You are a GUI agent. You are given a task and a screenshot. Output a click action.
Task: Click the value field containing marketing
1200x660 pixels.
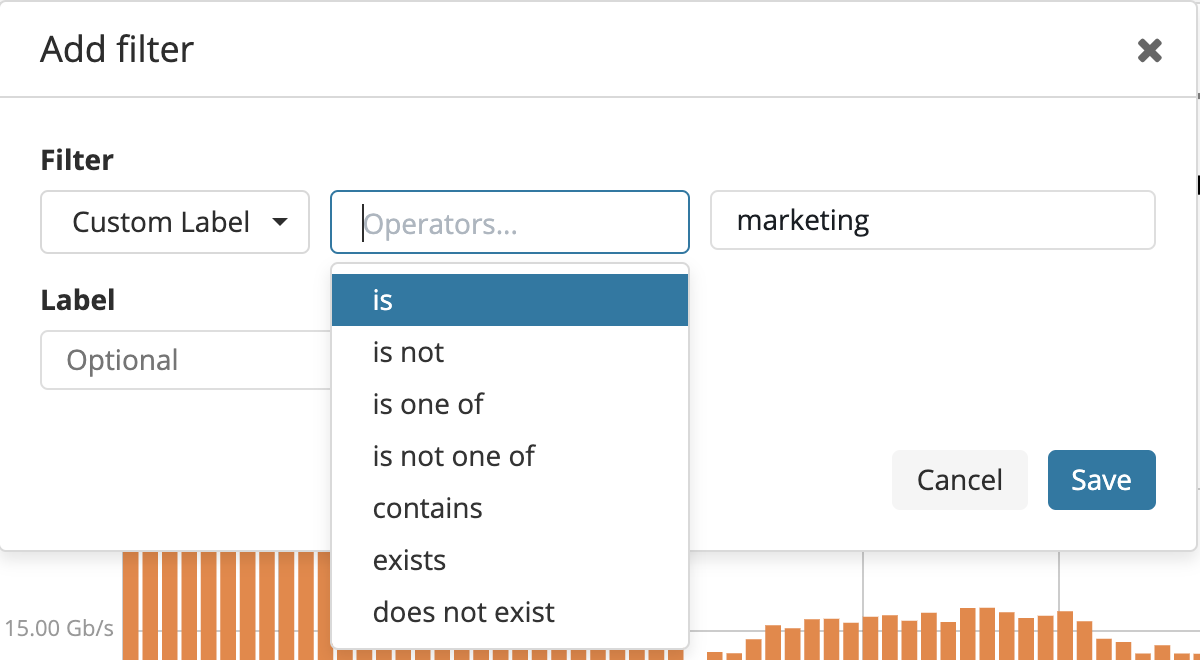pyautogui.click(x=932, y=220)
